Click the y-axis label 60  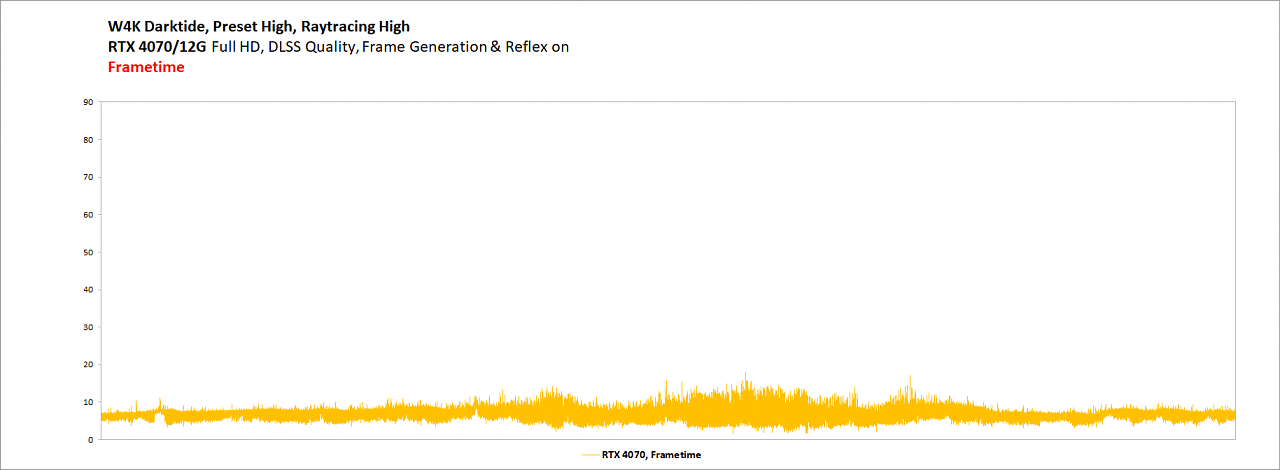(x=89, y=215)
